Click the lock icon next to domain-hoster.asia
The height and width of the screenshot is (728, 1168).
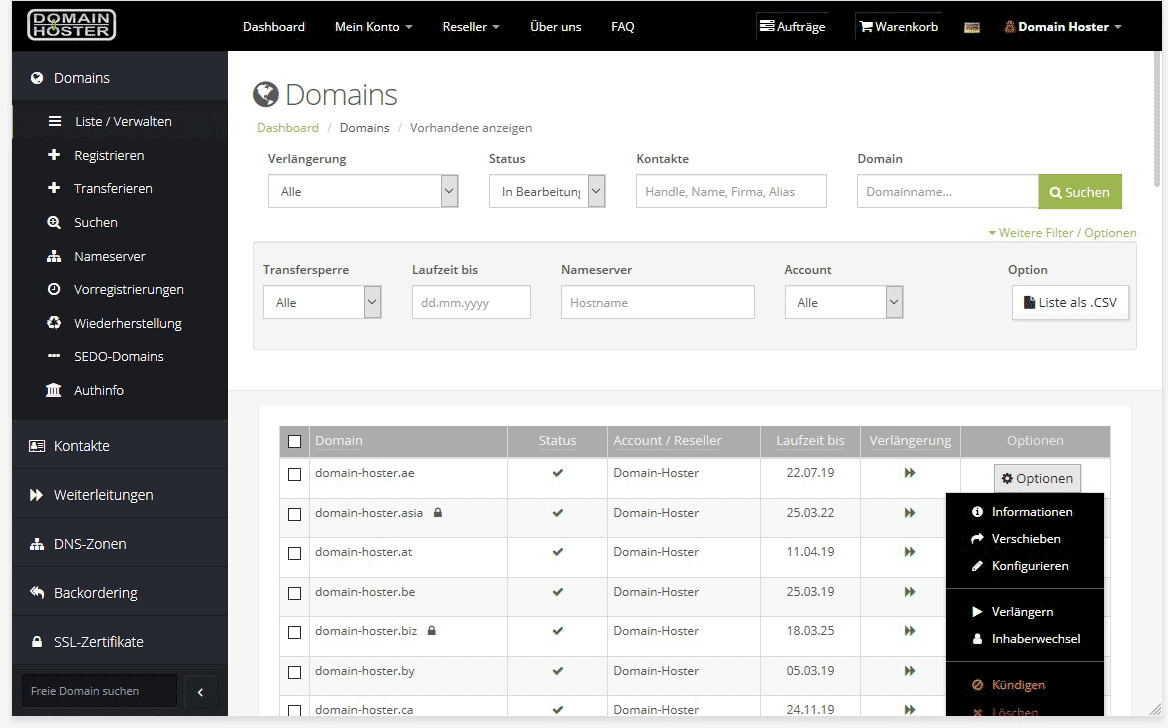point(438,513)
